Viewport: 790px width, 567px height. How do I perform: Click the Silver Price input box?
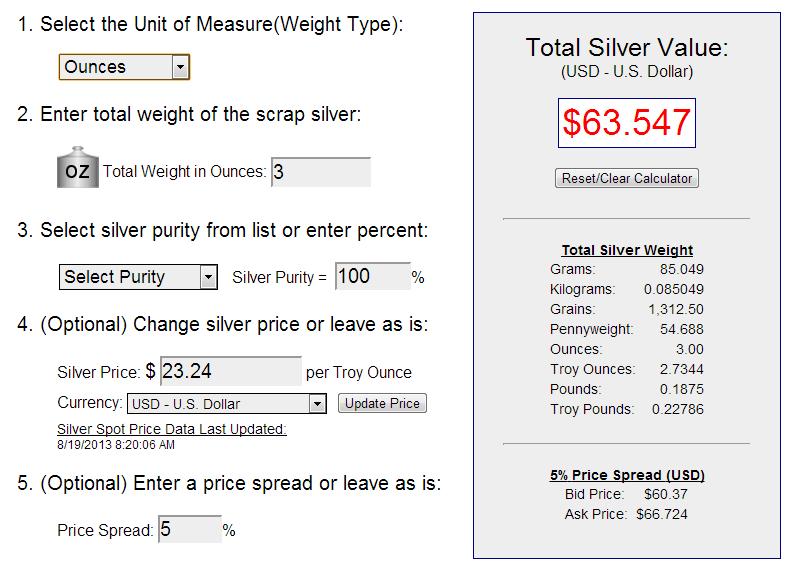pos(230,371)
